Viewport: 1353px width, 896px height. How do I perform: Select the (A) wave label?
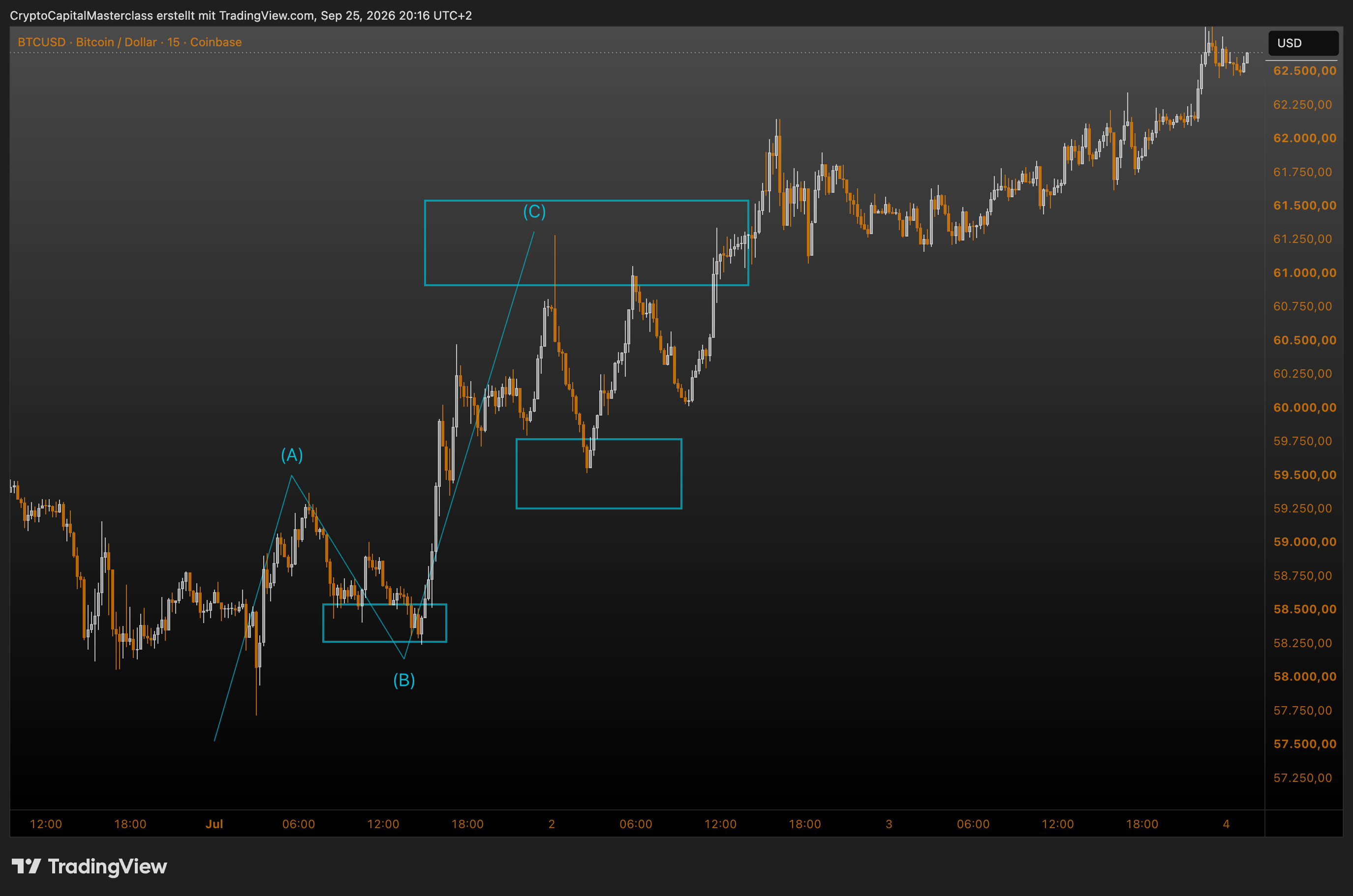292,455
